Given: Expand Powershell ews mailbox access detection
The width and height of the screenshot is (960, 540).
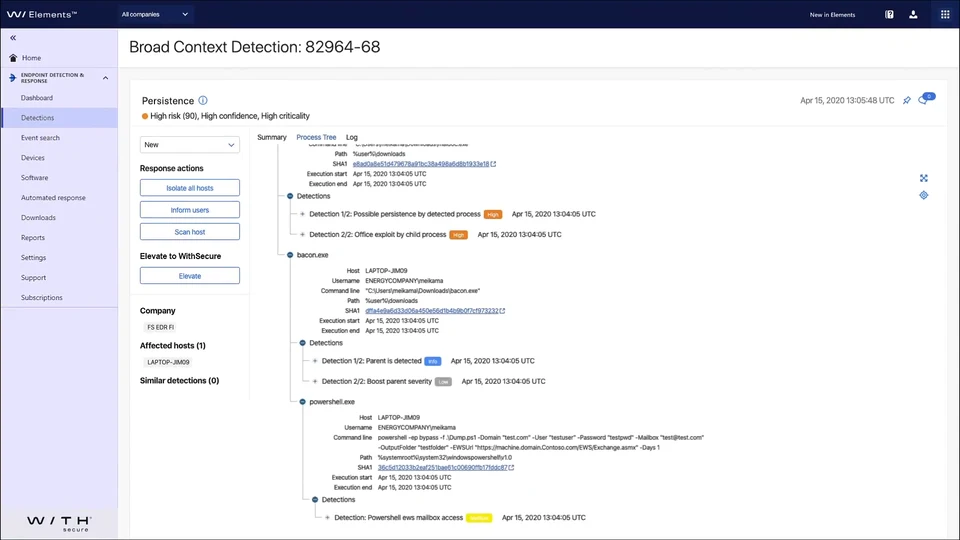Looking at the screenshot, I should click(x=328, y=518).
